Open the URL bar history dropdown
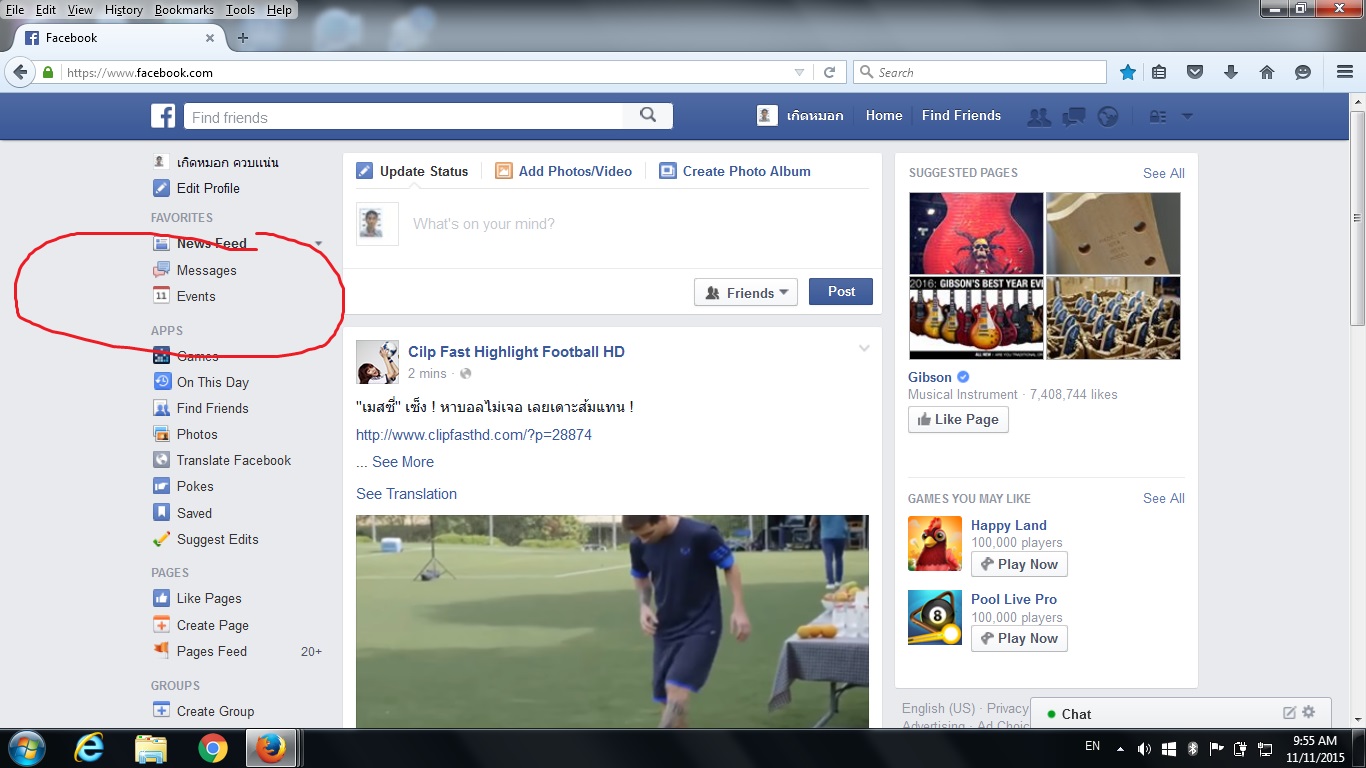Viewport: 1366px width, 768px height. pyautogui.click(x=799, y=72)
